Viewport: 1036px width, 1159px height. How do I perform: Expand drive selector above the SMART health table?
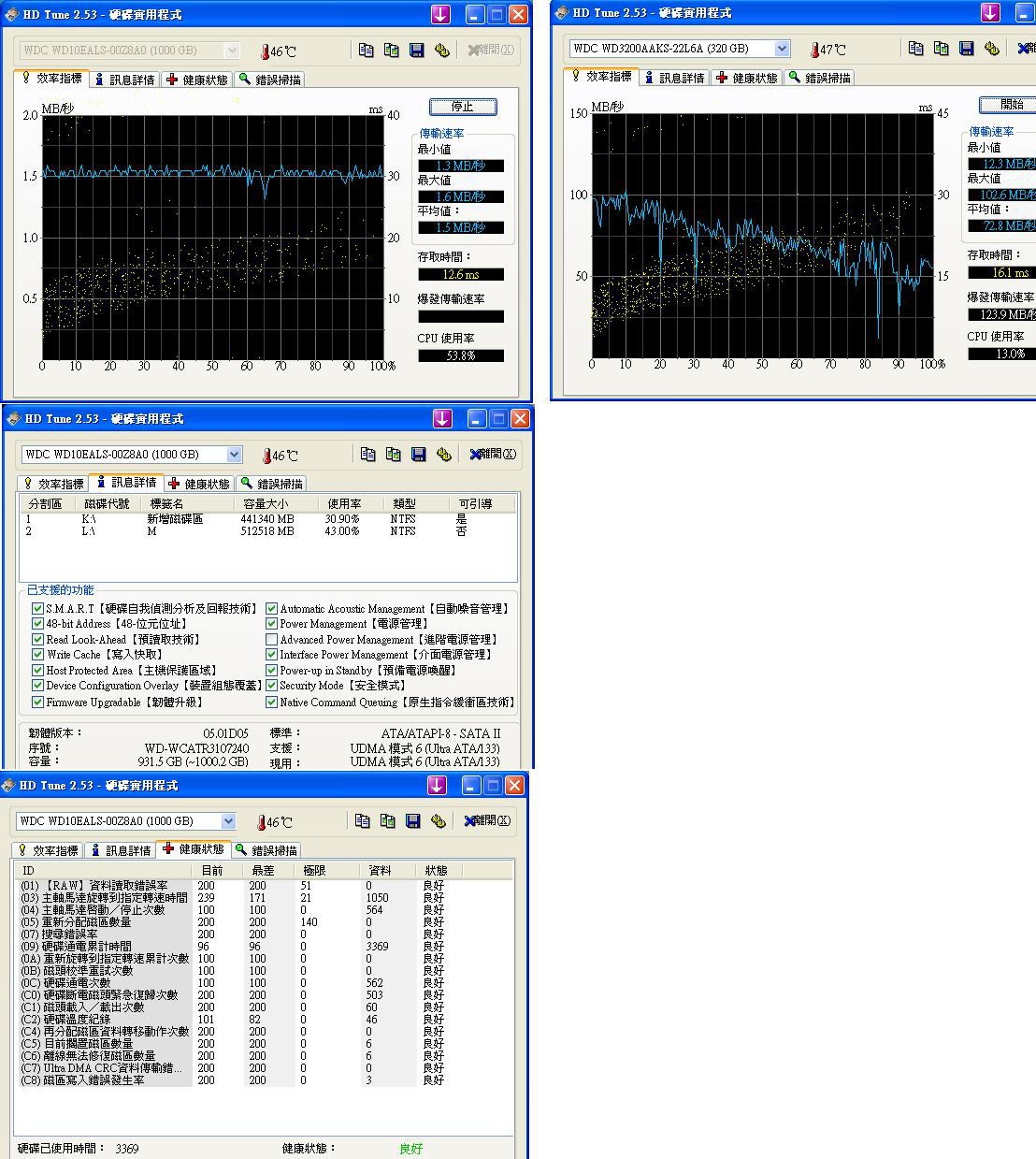click(x=228, y=821)
